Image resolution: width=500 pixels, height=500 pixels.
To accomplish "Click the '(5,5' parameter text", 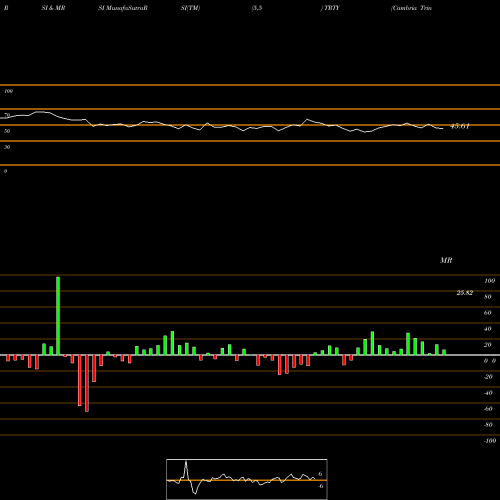I will (257, 8).
